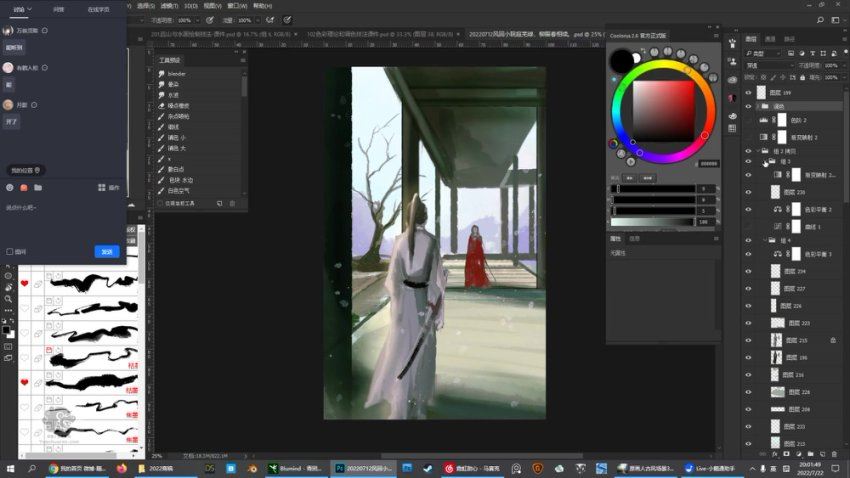Screen dimensions: 850x478
Task: Collapse the 组 4 group arrow
Action: tap(765, 240)
